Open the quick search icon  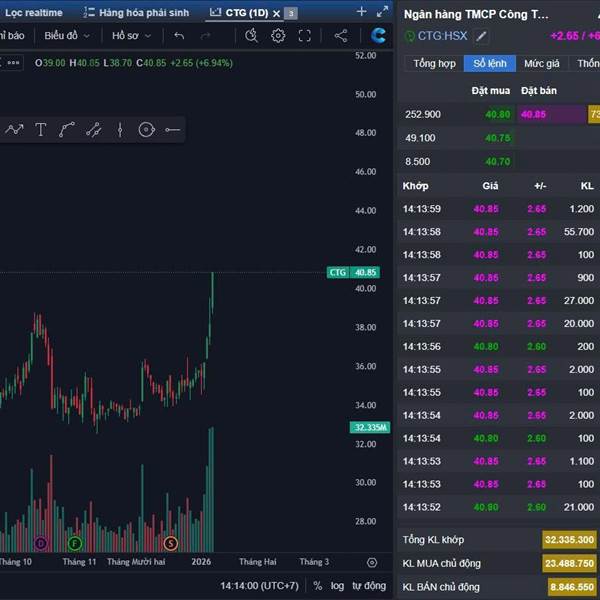(x=251, y=36)
